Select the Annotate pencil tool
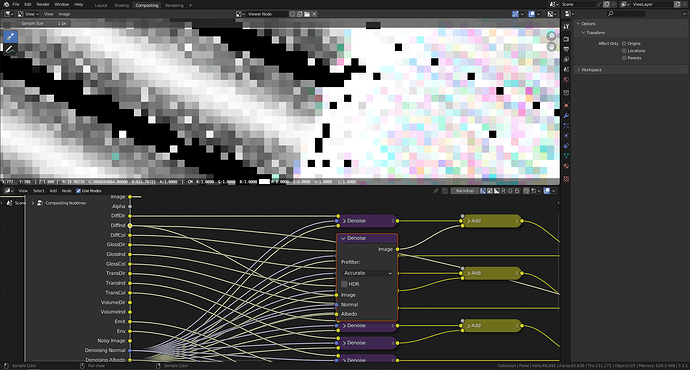 click(10, 50)
